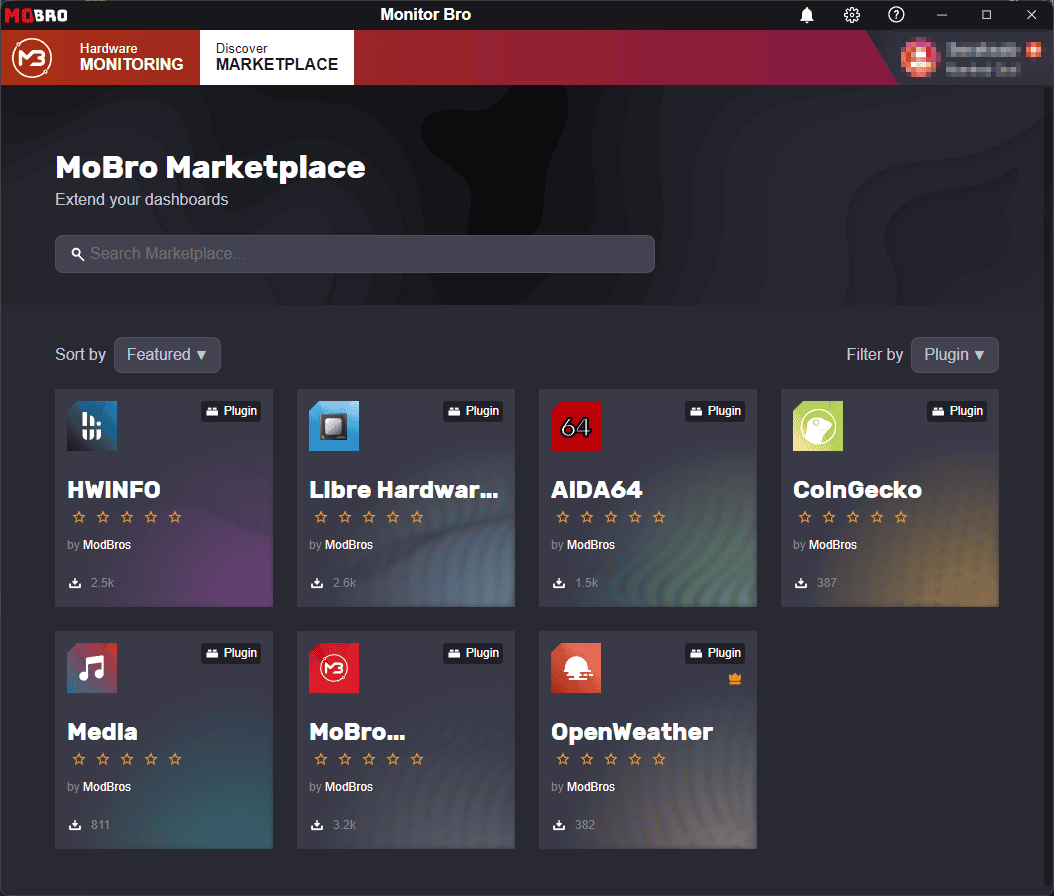This screenshot has width=1054, height=896.
Task: Click the MoBro Marketplace heading
Action: pyautogui.click(x=210, y=167)
